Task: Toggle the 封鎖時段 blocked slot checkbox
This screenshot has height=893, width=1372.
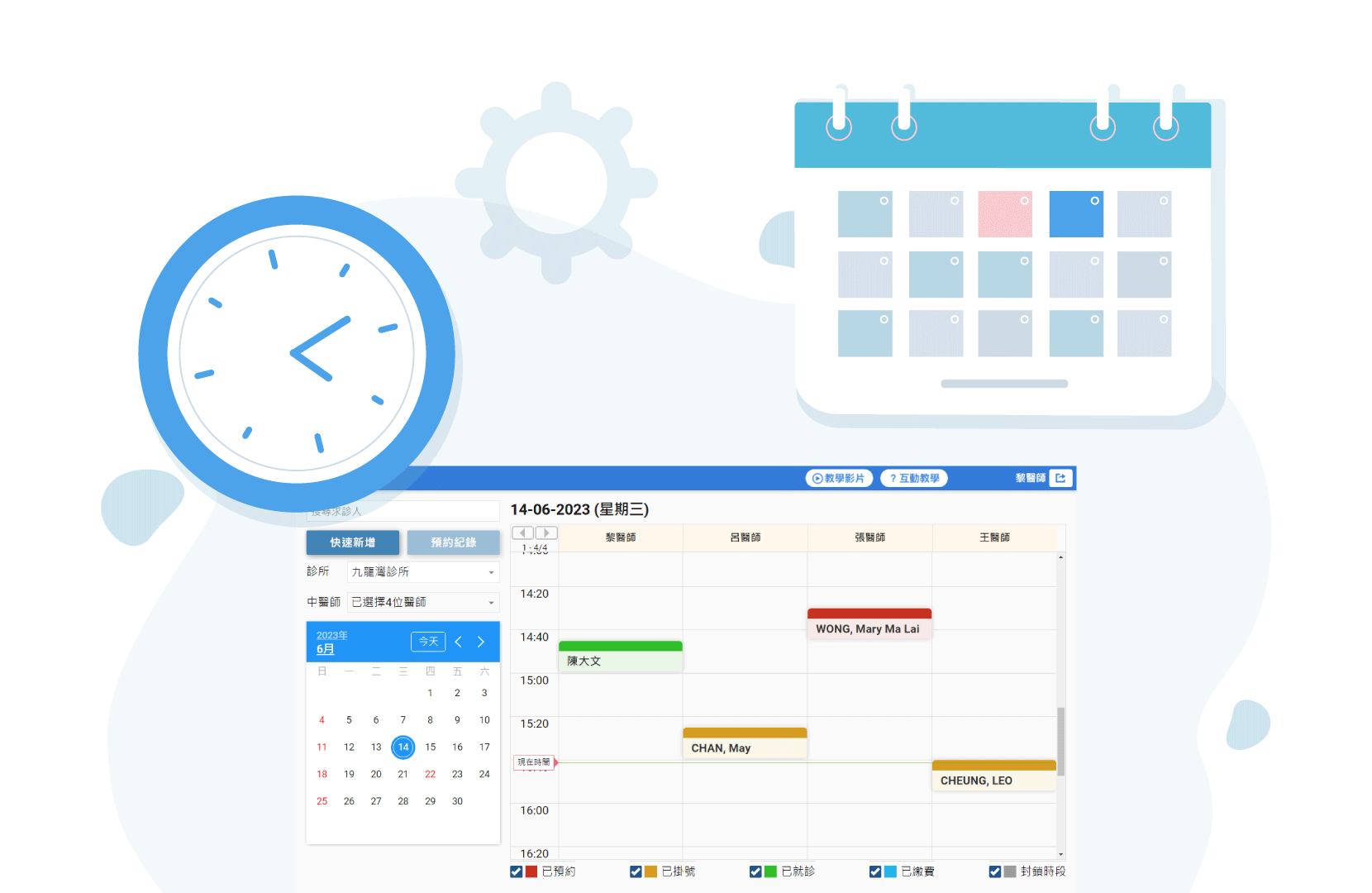Action: click(995, 872)
